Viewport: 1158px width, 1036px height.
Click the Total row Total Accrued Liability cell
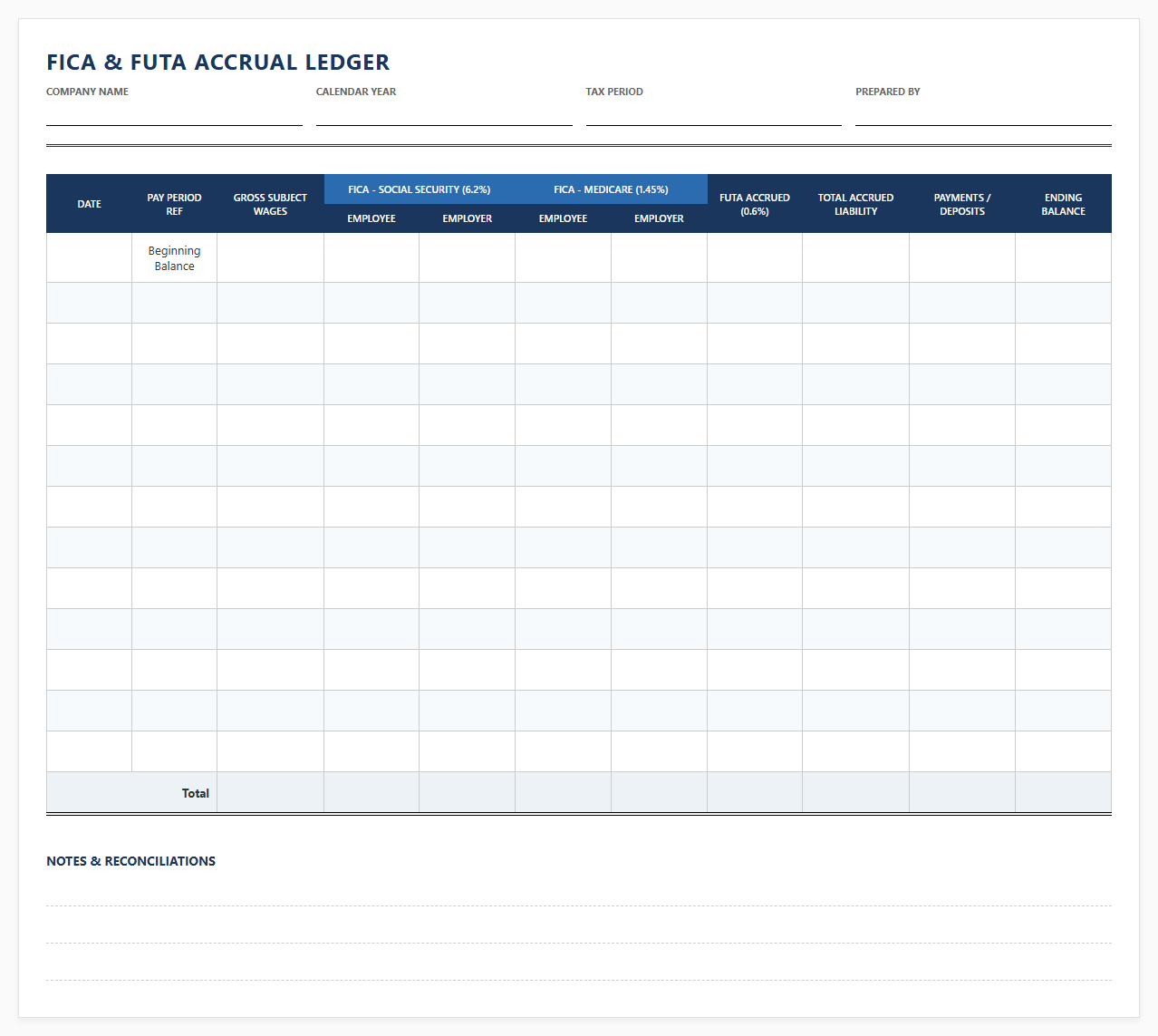coord(856,792)
